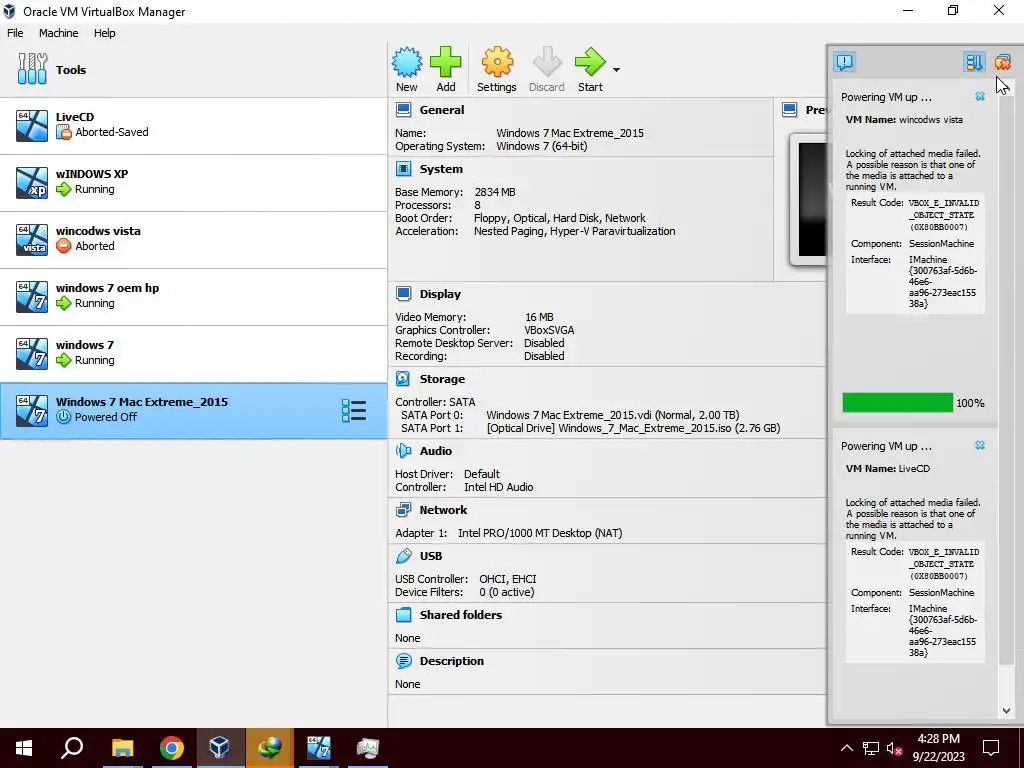The height and width of the screenshot is (768, 1024).
Task: Click the 100% green progress bar
Action: [897, 403]
